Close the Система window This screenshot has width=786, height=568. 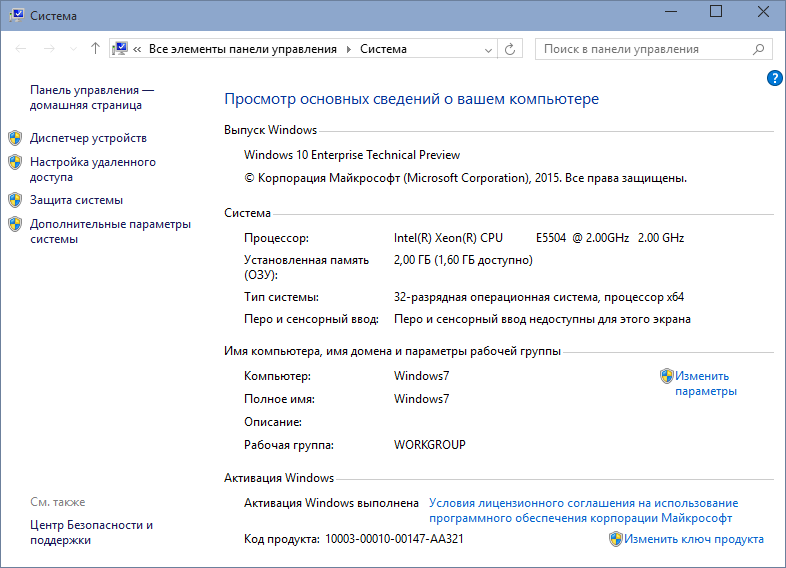coord(763,11)
